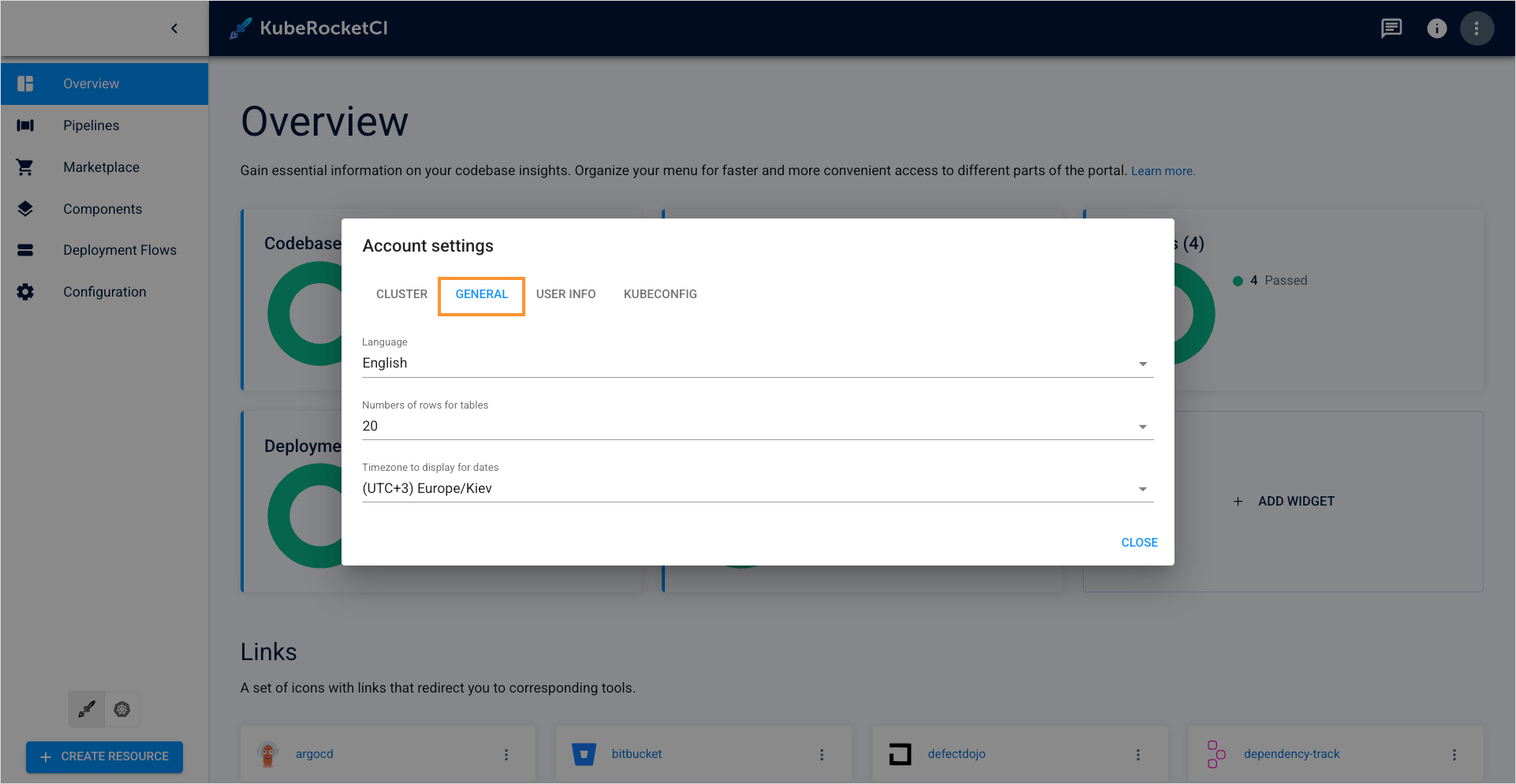Switch to the Kubernetes wheel view icon
This screenshot has height=784, width=1516.
[x=122, y=709]
